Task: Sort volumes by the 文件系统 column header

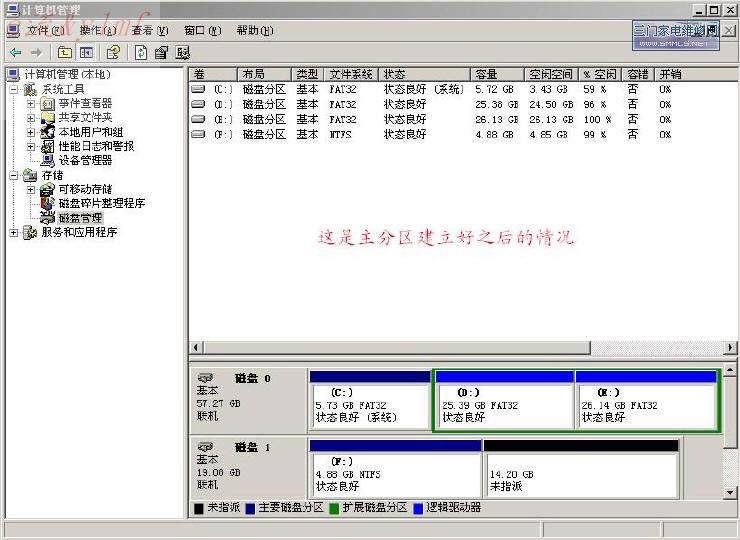Action: (x=351, y=74)
